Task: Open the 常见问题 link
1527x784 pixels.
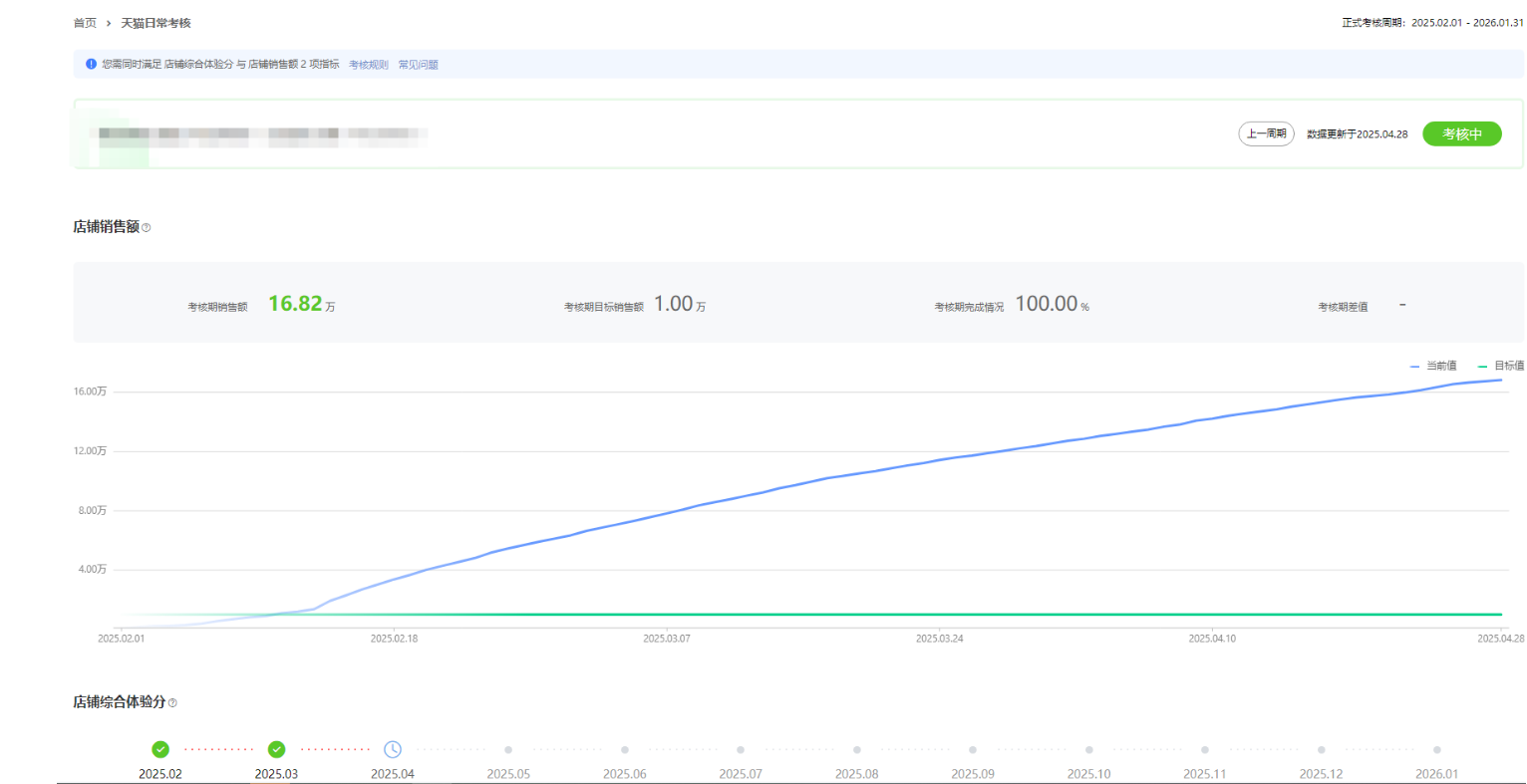Action: 418,65
